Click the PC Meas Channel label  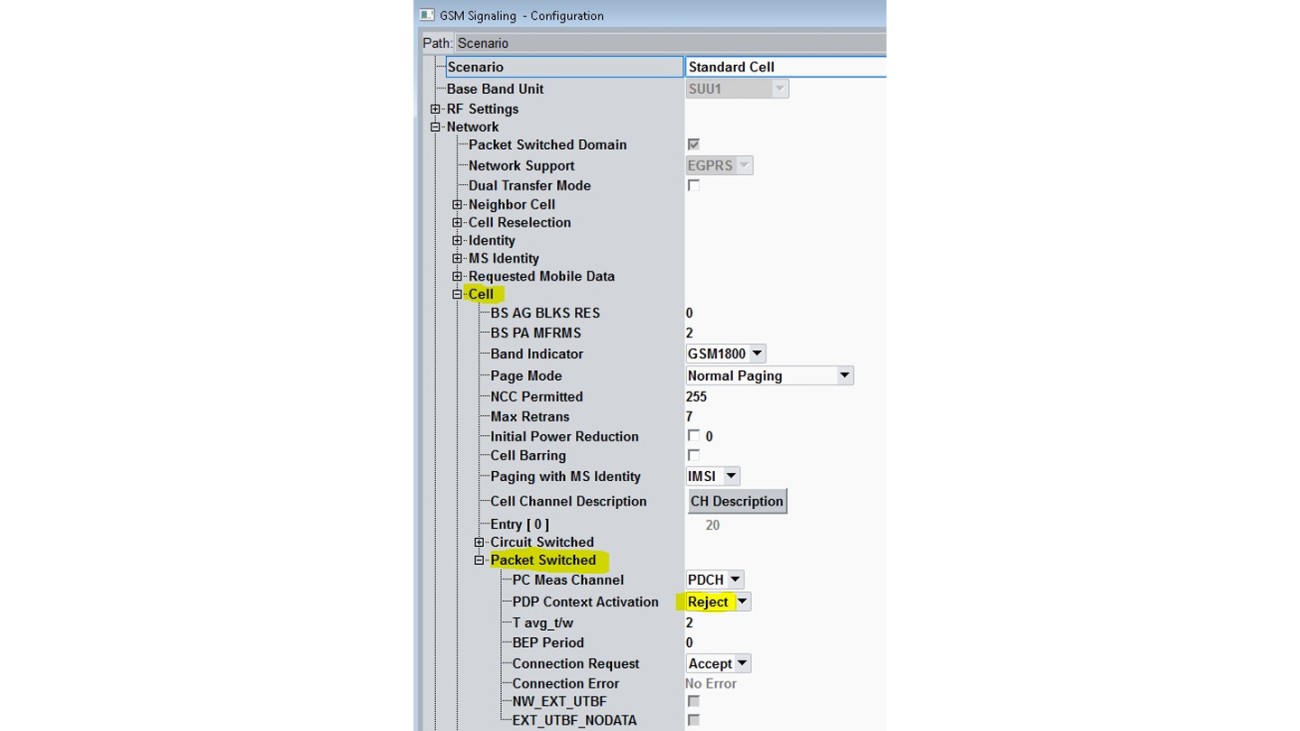click(568, 579)
